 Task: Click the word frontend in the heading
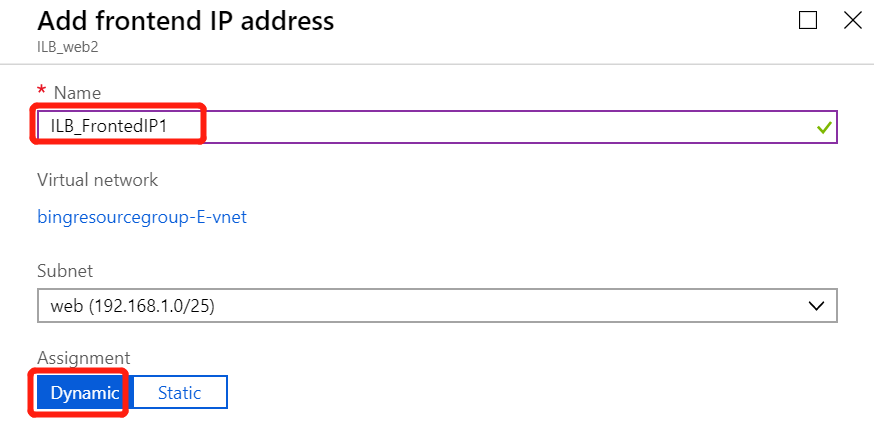point(147,20)
